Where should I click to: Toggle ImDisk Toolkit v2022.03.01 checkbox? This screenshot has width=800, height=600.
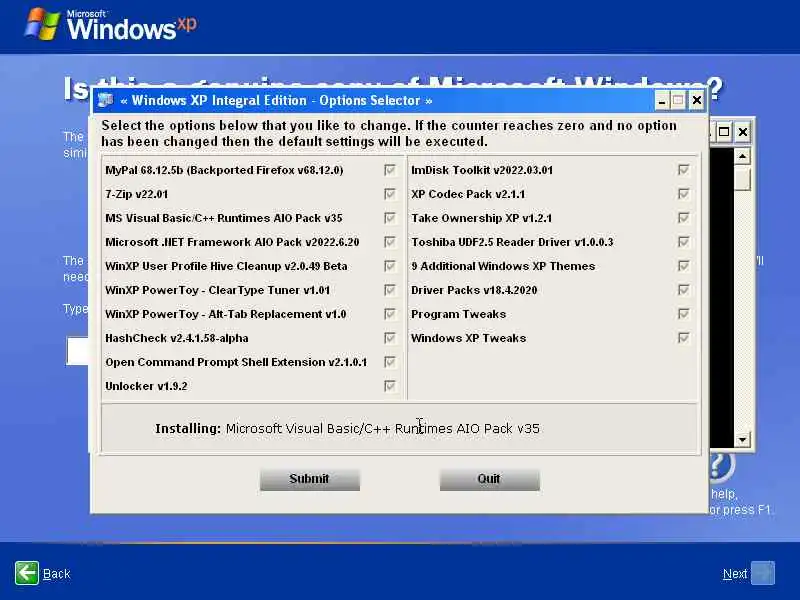click(684, 170)
